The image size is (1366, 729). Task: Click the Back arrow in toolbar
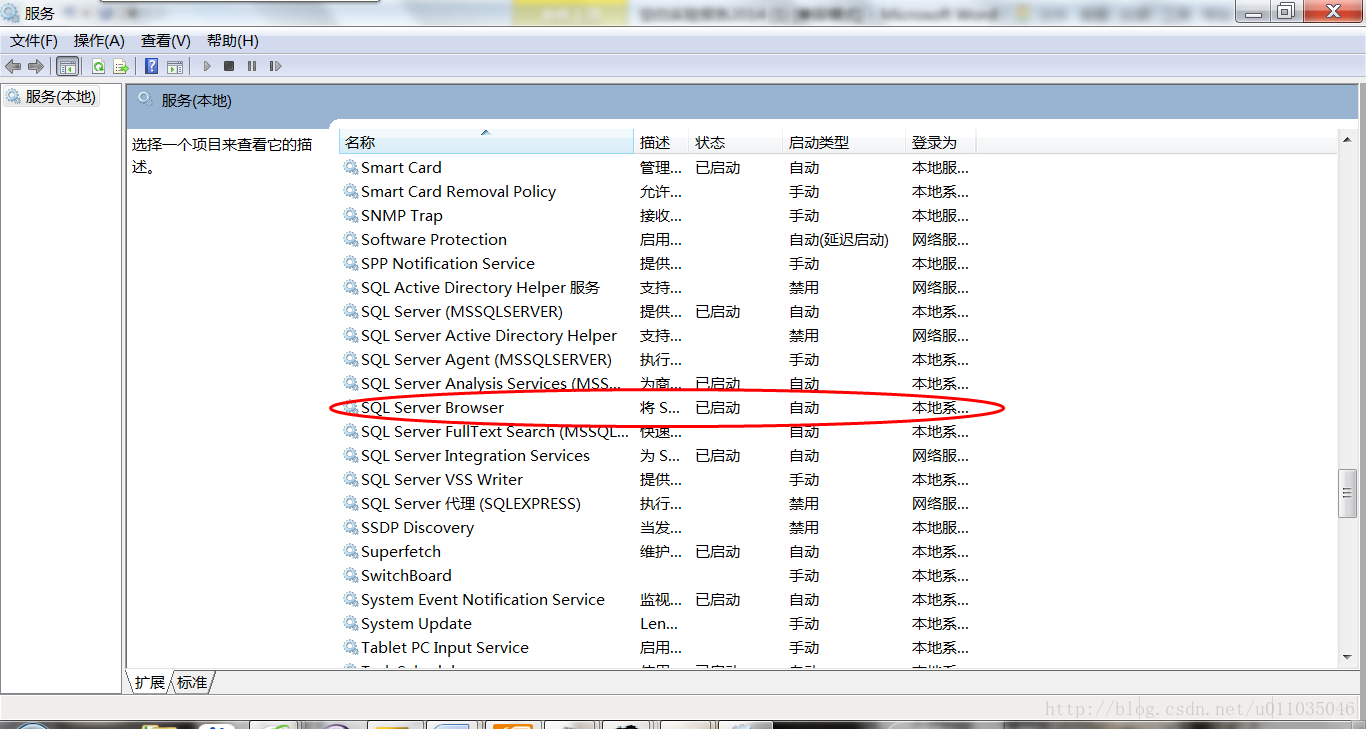click(13, 66)
